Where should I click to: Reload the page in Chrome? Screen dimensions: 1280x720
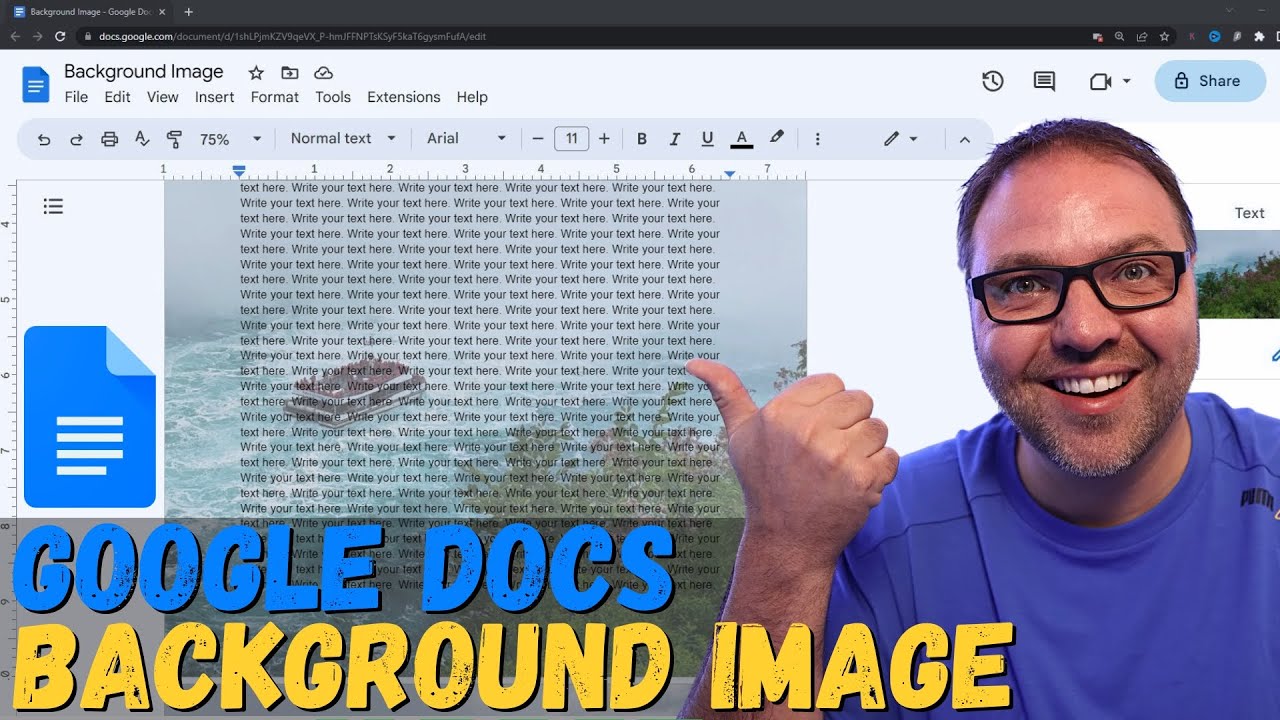(60, 36)
